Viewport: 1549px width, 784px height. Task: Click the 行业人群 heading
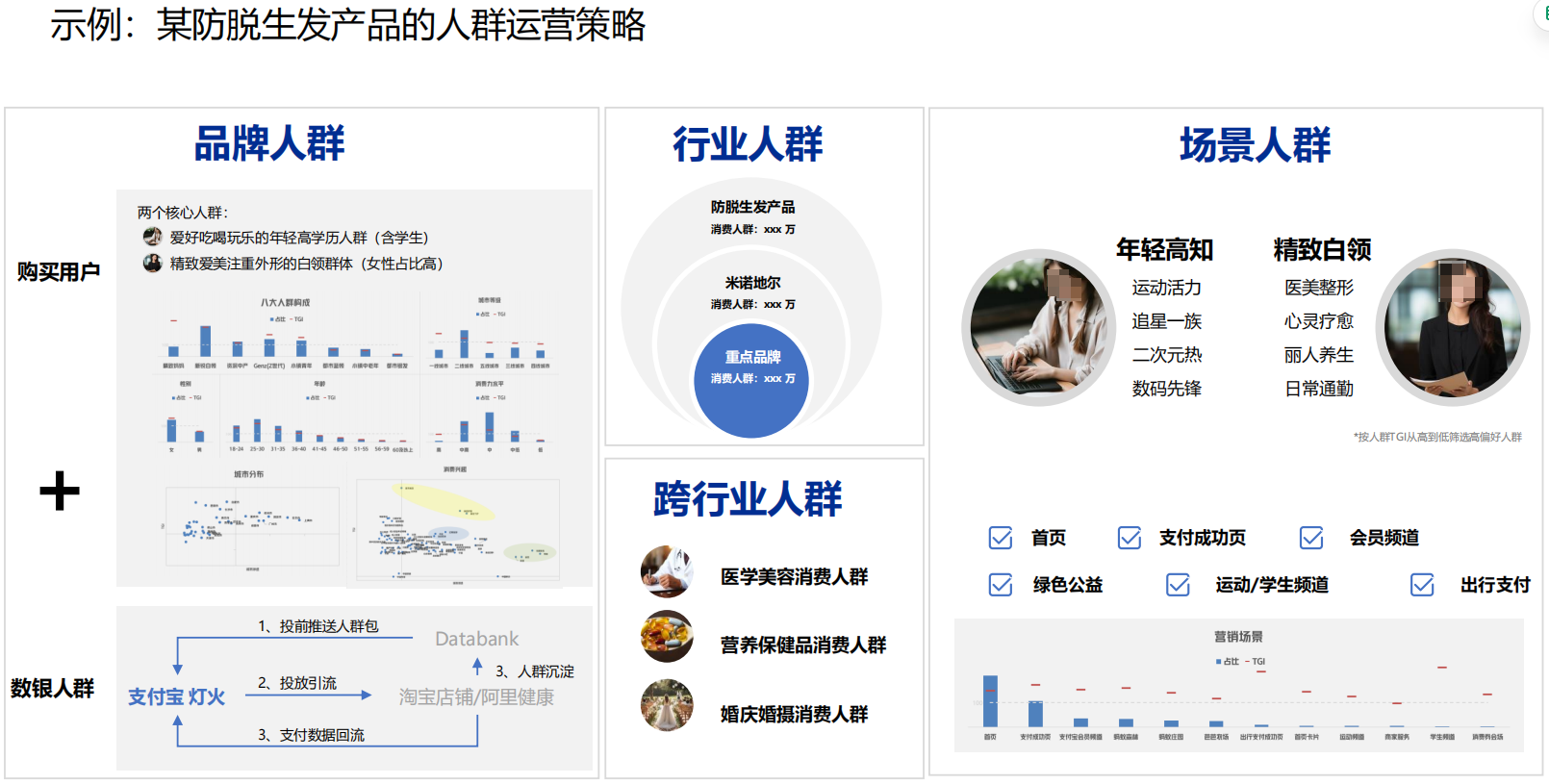pos(748,144)
